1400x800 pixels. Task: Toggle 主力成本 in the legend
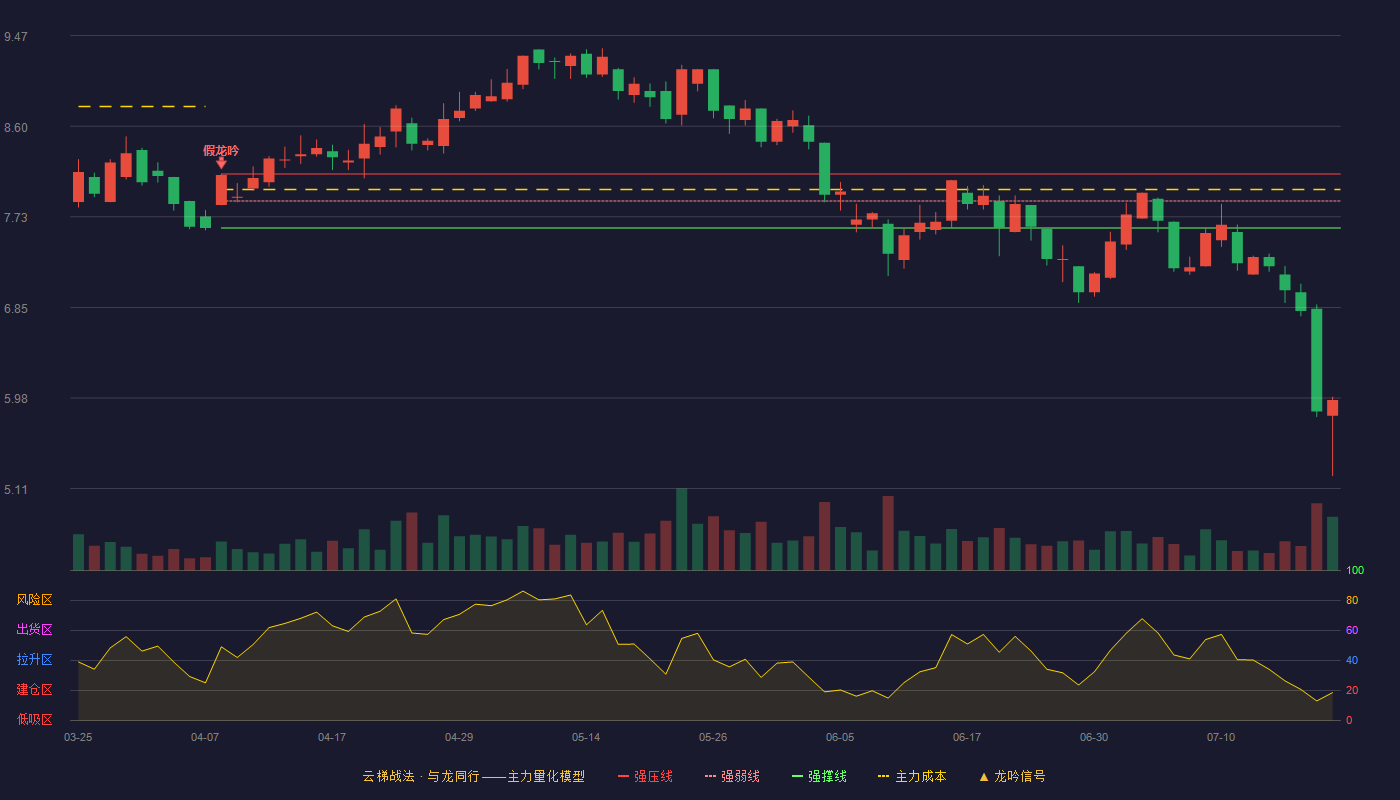coord(911,776)
